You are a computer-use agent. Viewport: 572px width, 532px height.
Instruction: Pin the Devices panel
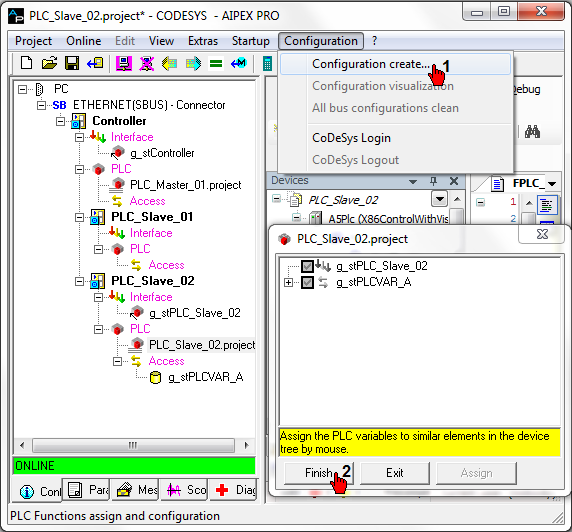(x=433, y=181)
